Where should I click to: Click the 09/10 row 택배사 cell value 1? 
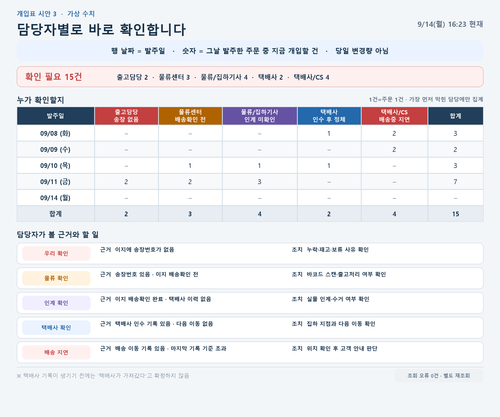329,165
